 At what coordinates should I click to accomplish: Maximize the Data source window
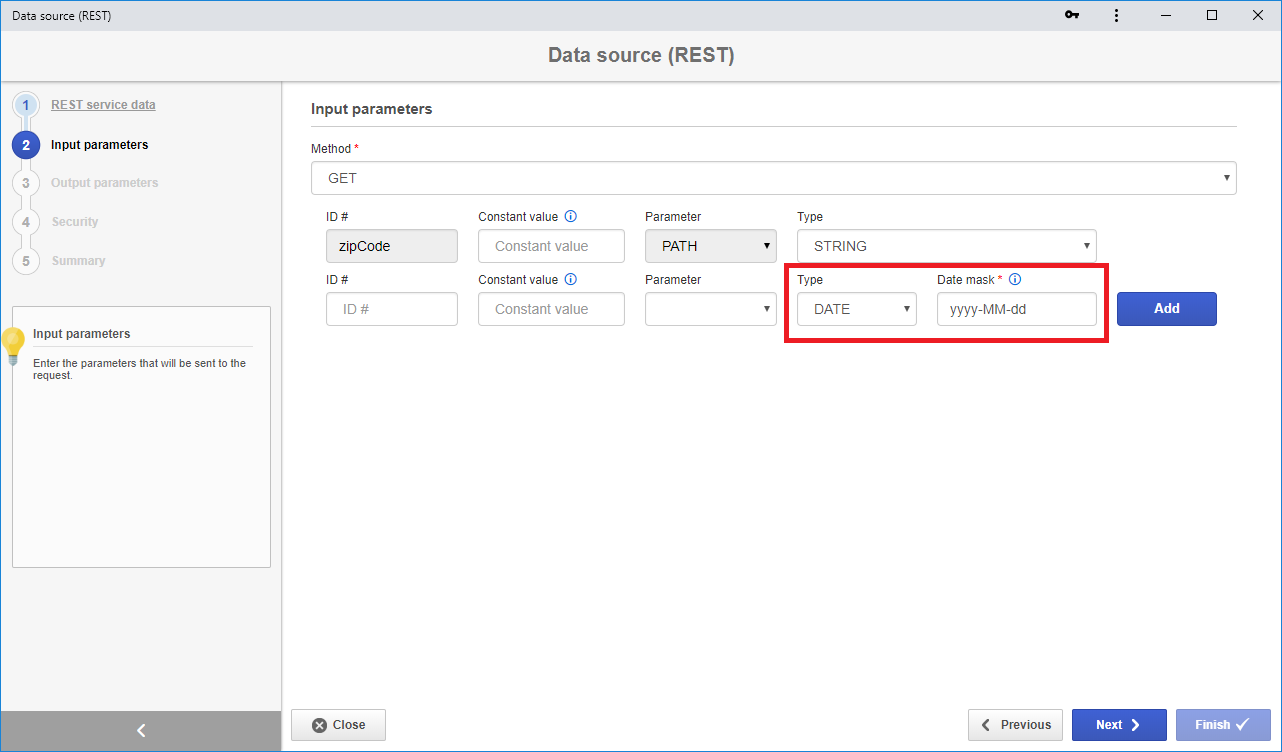1212,15
